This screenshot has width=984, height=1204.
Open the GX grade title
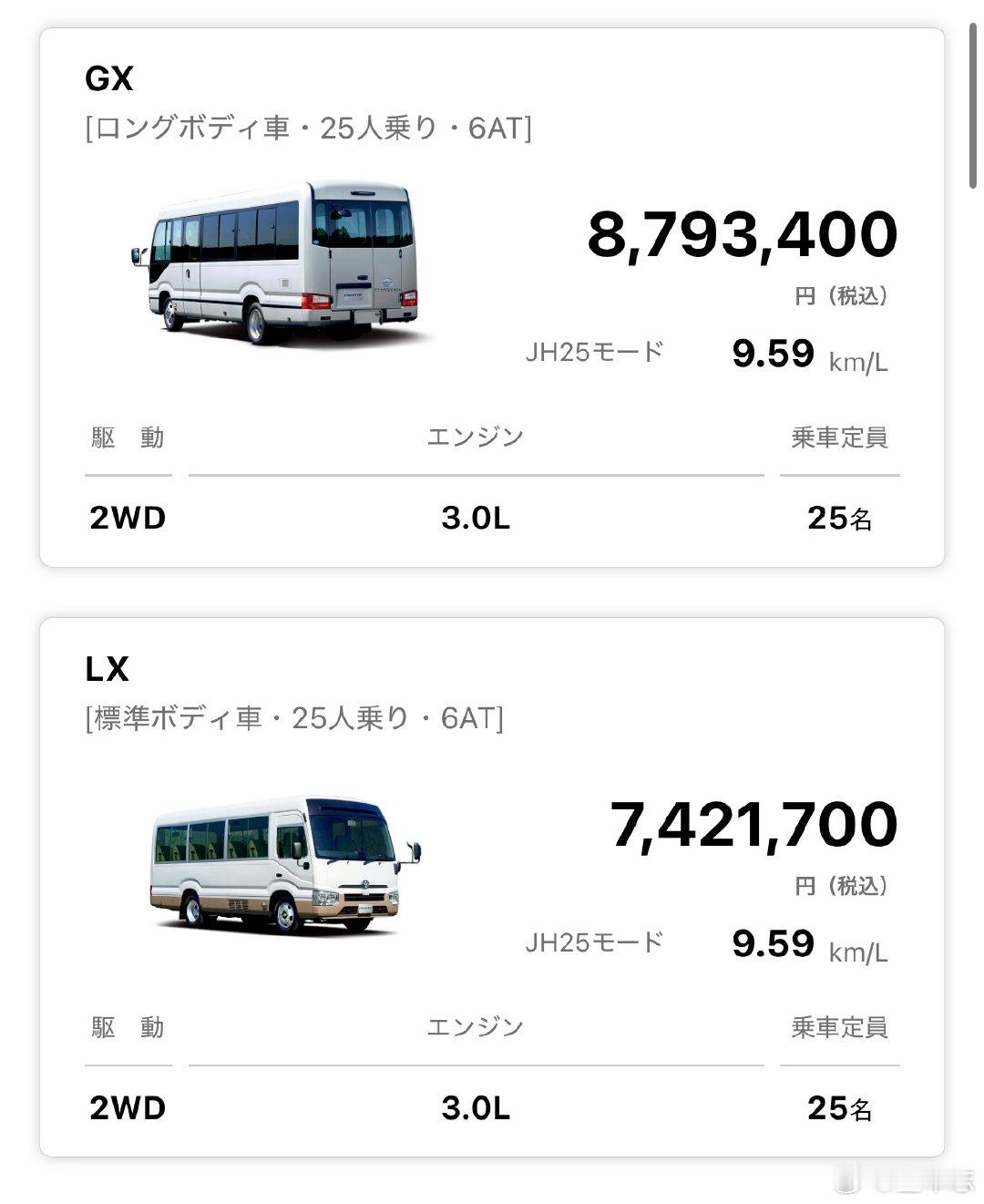(109, 79)
